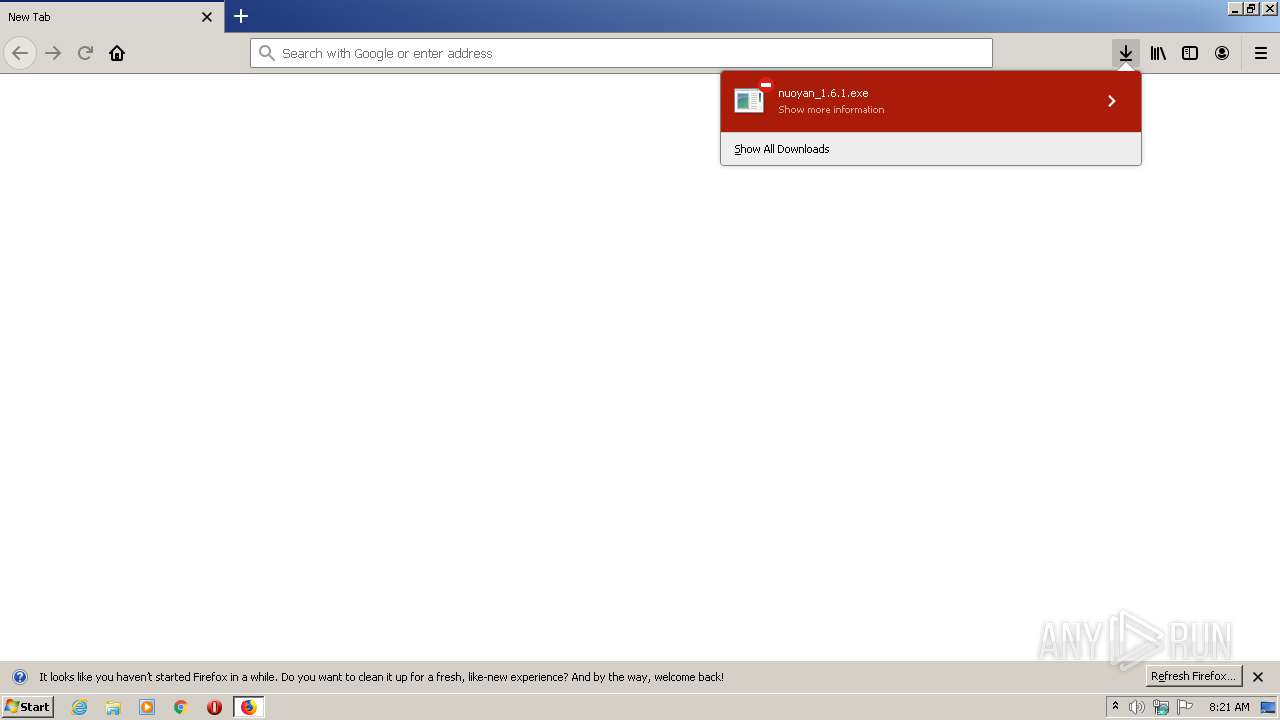Screen dimensions: 1280x720
Task: Open Windows Media Player from taskbar
Action: (147, 707)
